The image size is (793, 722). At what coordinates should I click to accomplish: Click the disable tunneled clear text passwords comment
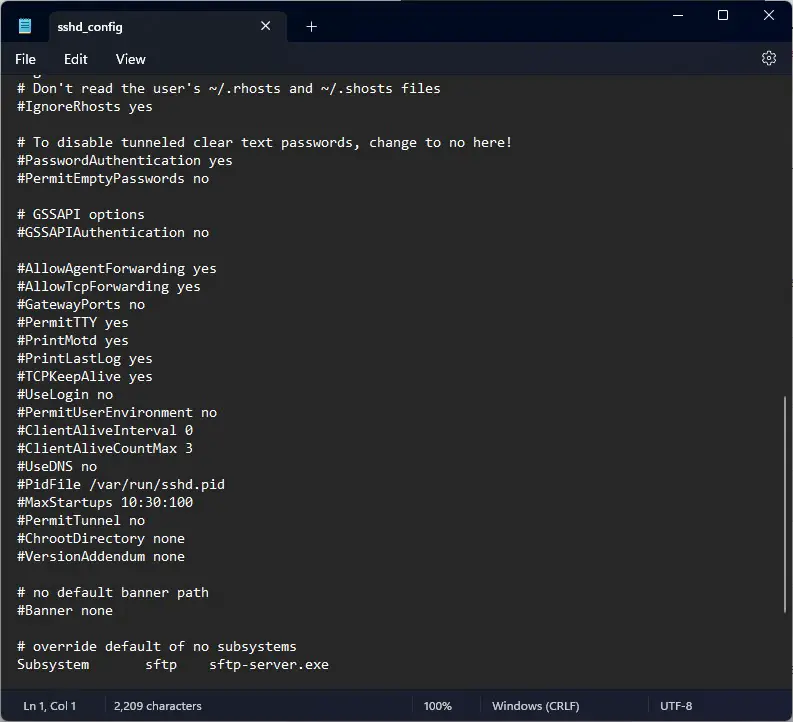click(265, 143)
